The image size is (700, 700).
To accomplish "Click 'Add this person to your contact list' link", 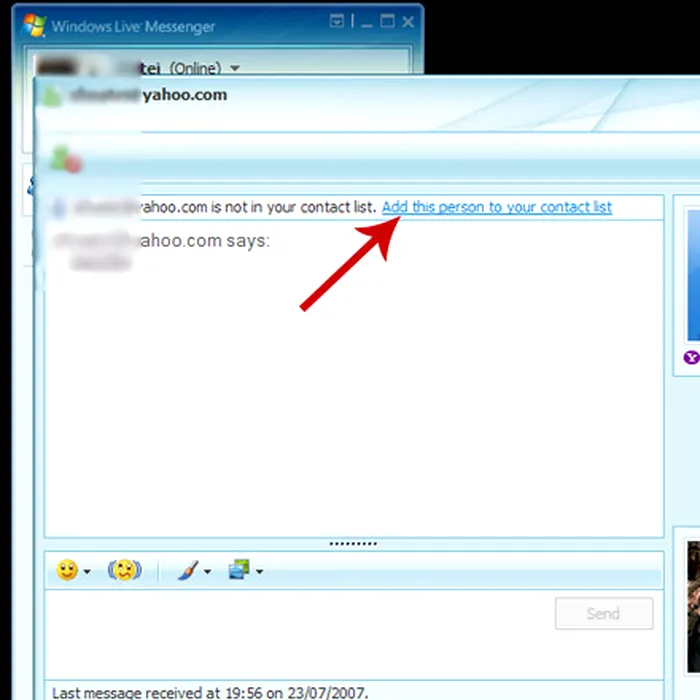I will tap(496, 207).
